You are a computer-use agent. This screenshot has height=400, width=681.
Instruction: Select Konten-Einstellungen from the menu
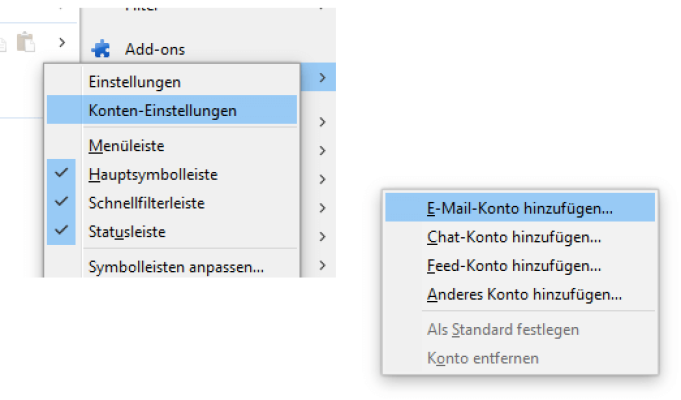point(162,110)
